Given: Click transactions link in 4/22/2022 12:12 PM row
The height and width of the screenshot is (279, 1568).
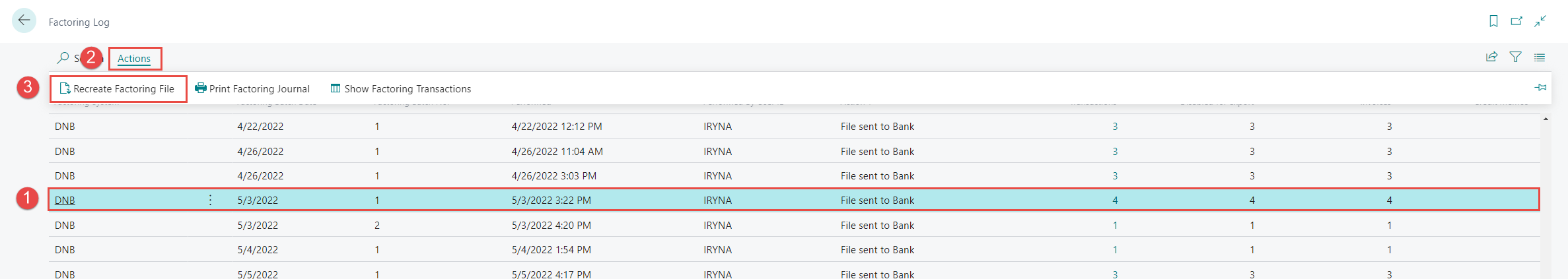Looking at the screenshot, I should click(1115, 127).
